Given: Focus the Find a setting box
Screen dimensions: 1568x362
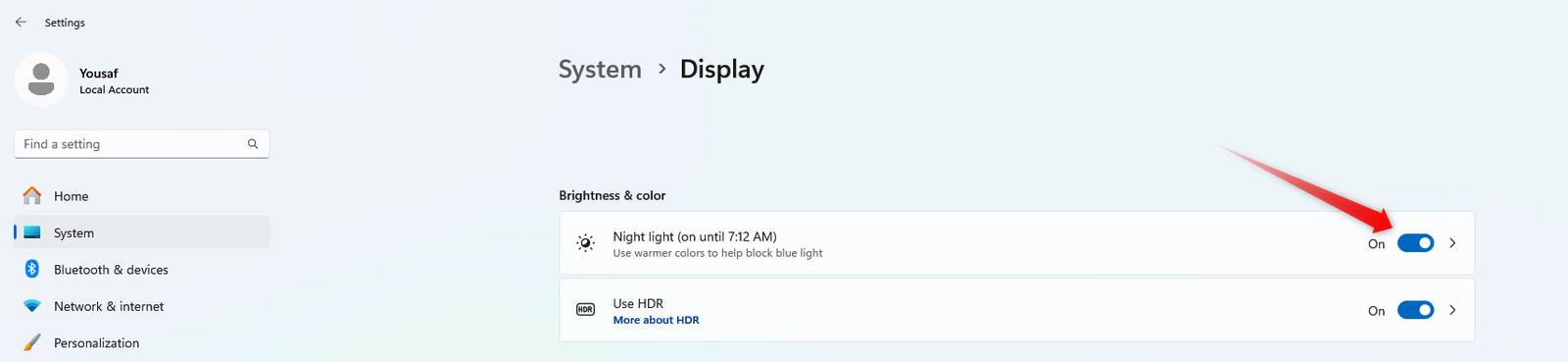Looking at the screenshot, I should (142, 144).
